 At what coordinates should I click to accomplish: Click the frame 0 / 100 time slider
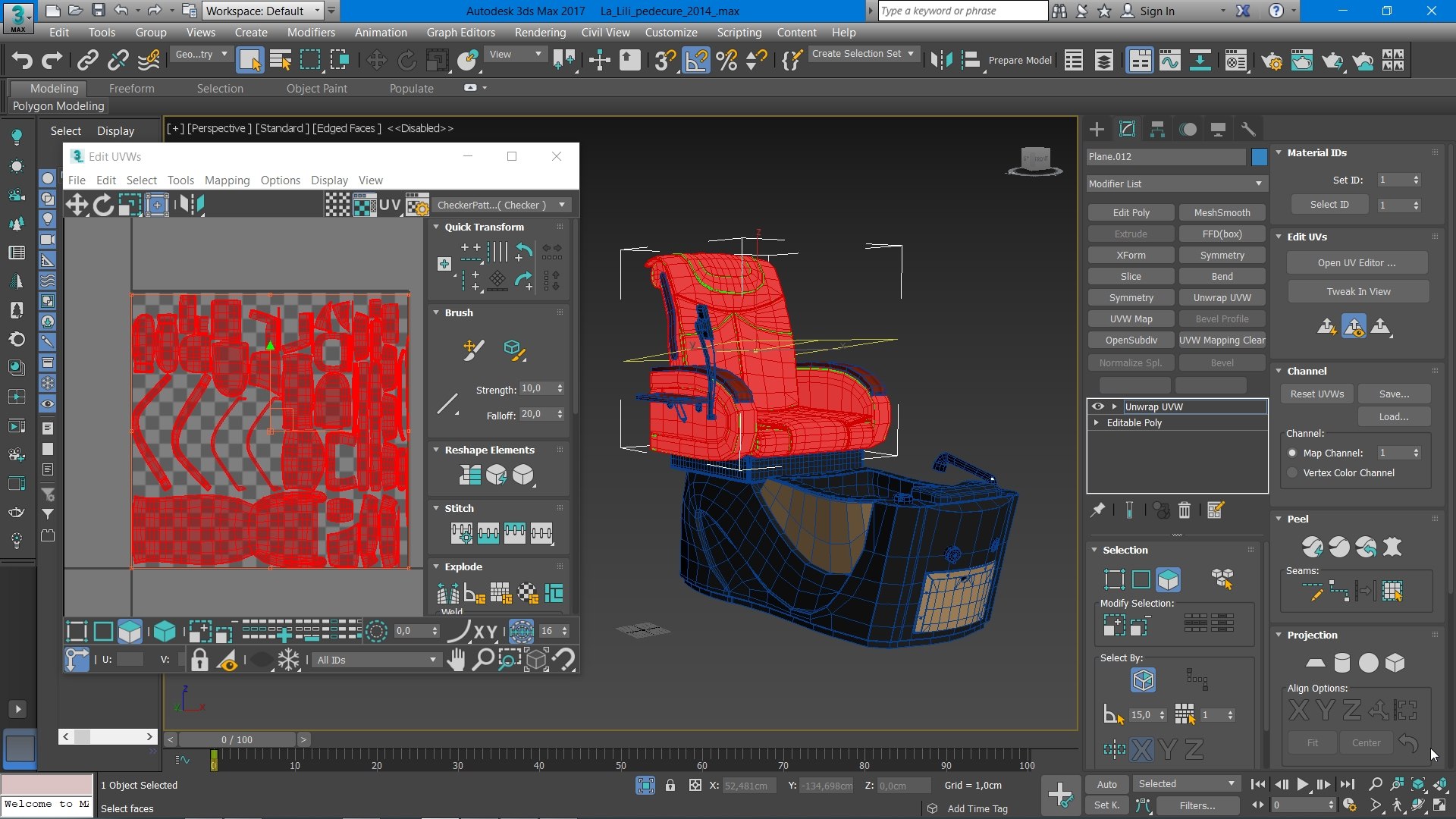point(237,739)
